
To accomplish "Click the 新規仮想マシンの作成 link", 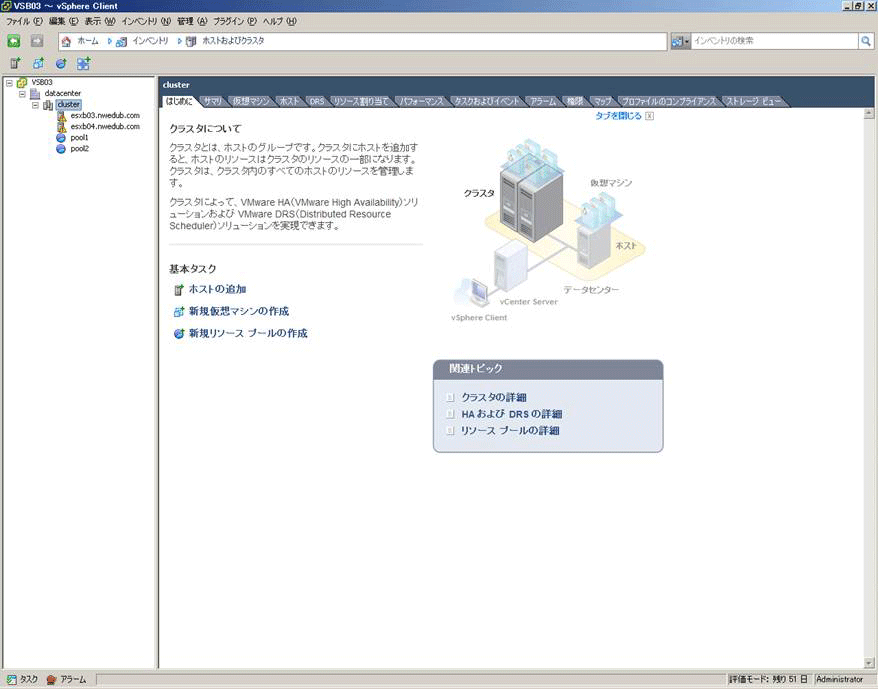I will click(x=239, y=311).
